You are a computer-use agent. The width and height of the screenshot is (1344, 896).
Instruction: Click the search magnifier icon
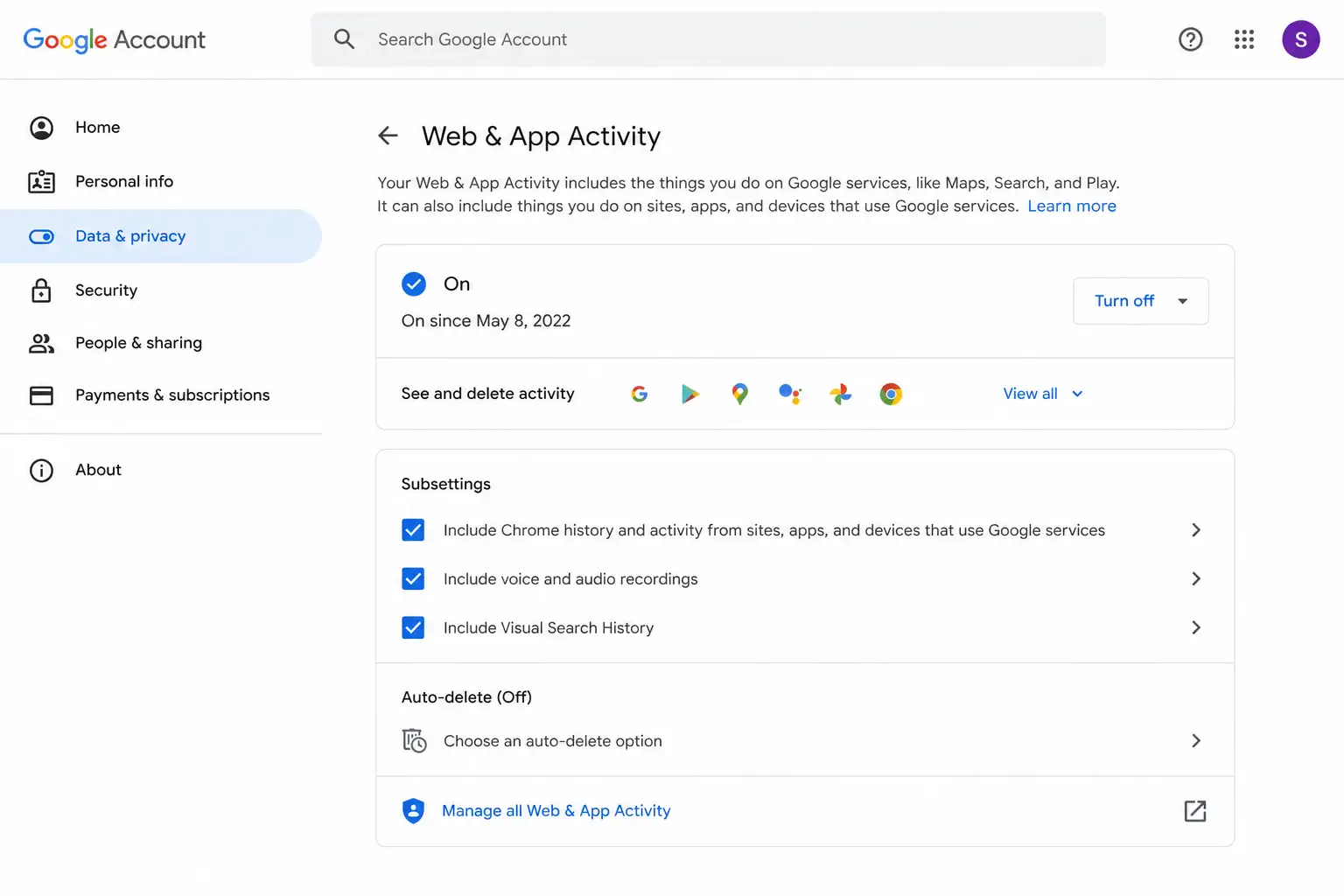pyautogui.click(x=344, y=39)
